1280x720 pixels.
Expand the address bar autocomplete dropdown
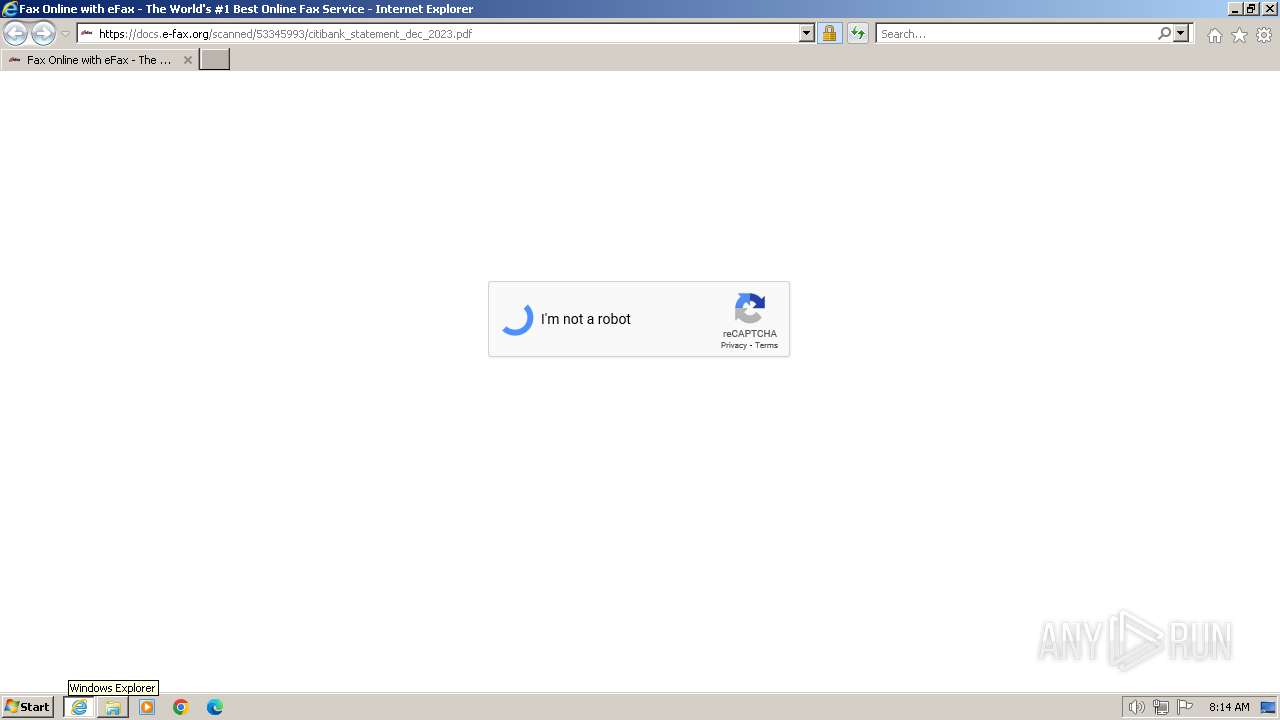[807, 33]
